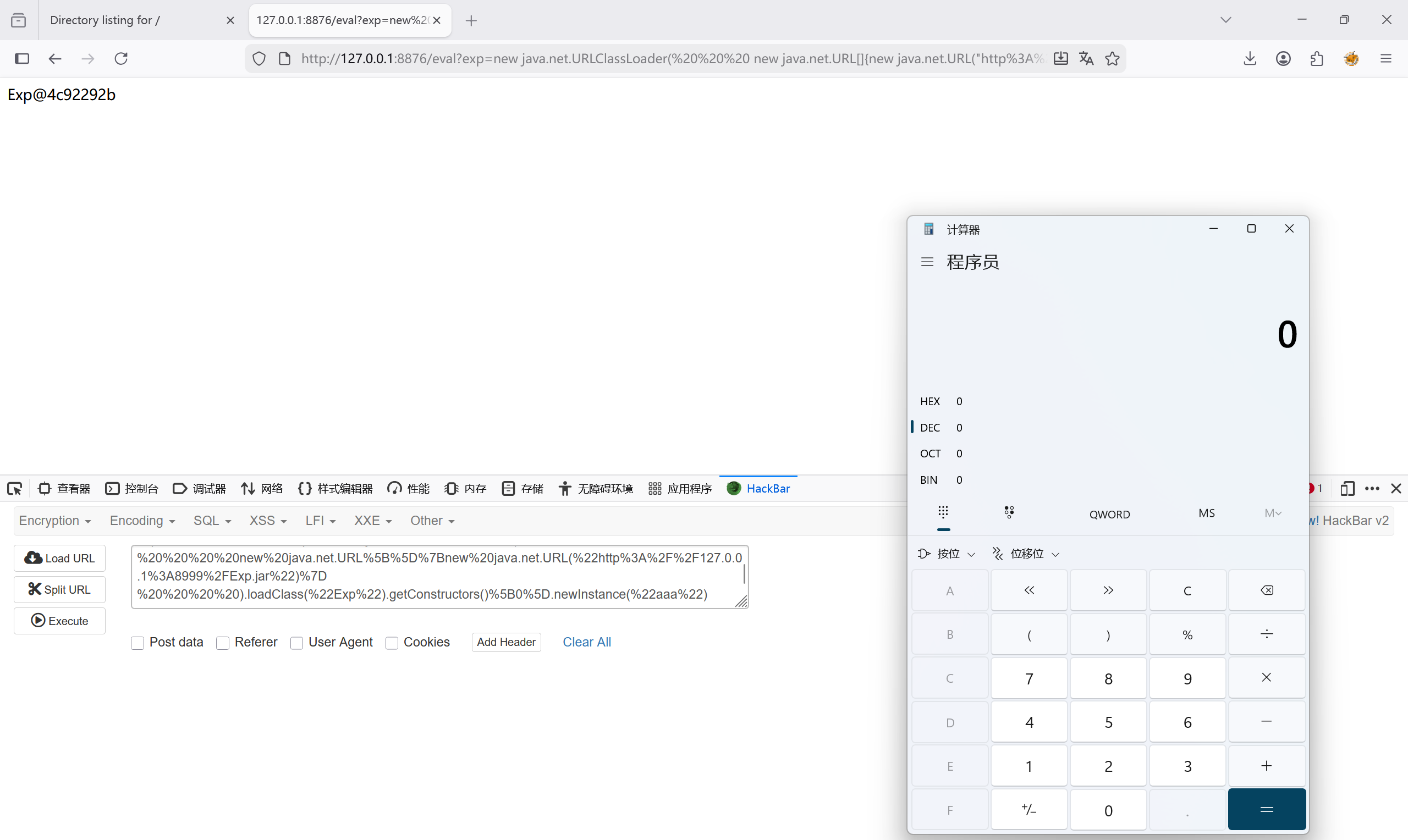Open the SQL dropdown menu
Viewport: 1408px width, 840px height.
pyautogui.click(x=212, y=521)
